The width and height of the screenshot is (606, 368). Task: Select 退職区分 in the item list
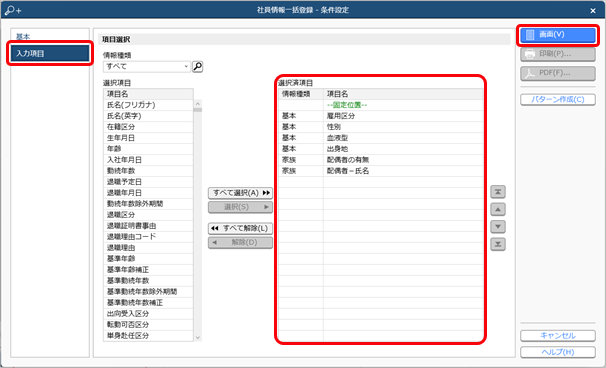point(148,215)
